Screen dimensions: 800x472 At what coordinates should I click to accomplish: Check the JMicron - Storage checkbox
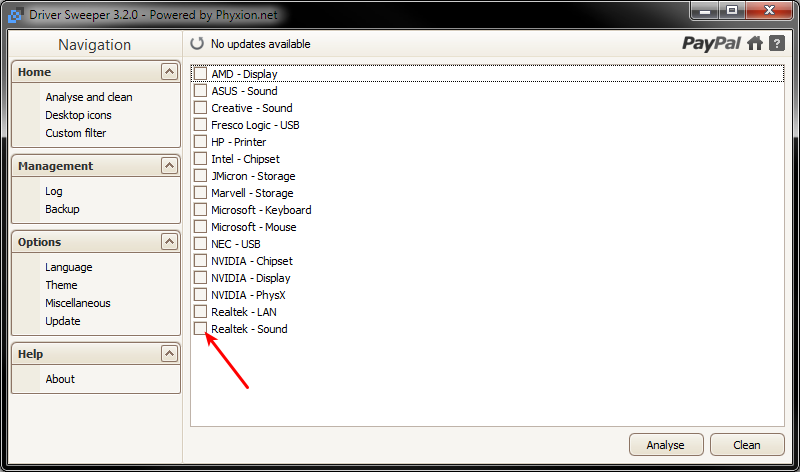pyautogui.click(x=201, y=176)
